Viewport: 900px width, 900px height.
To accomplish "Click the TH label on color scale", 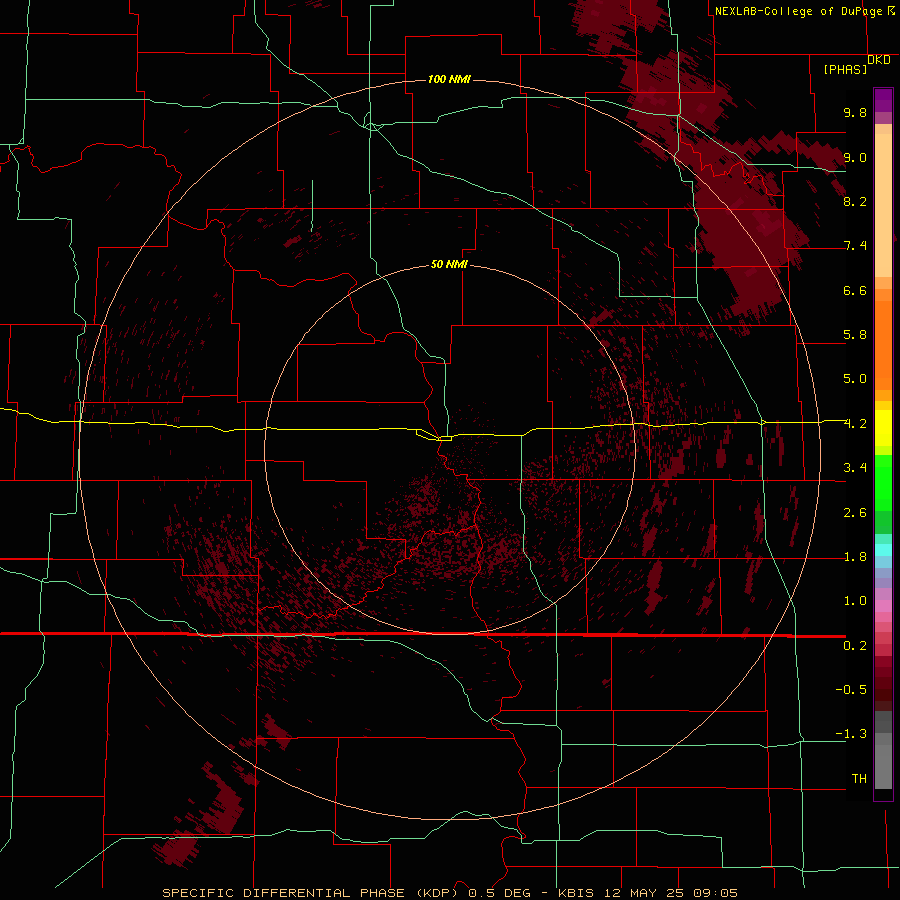I will 859,779.
